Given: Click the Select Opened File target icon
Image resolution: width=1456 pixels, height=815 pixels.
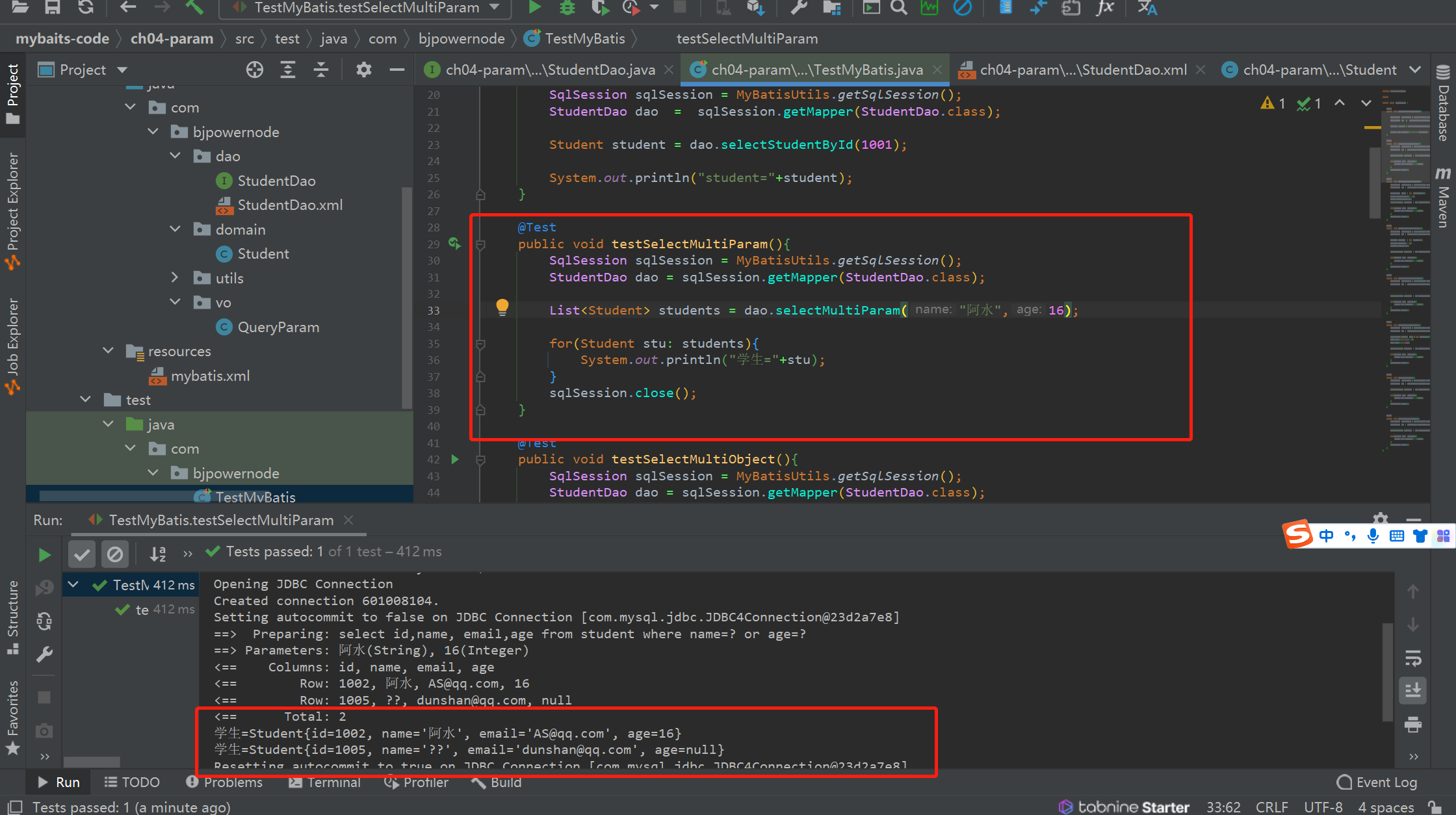Looking at the screenshot, I should 255,70.
